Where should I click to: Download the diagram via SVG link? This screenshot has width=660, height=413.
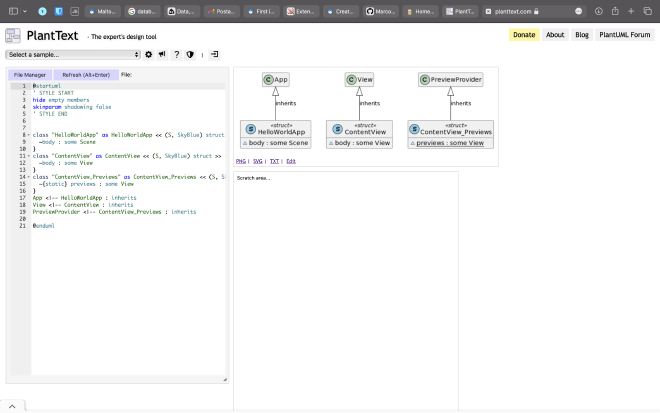pos(257,161)
